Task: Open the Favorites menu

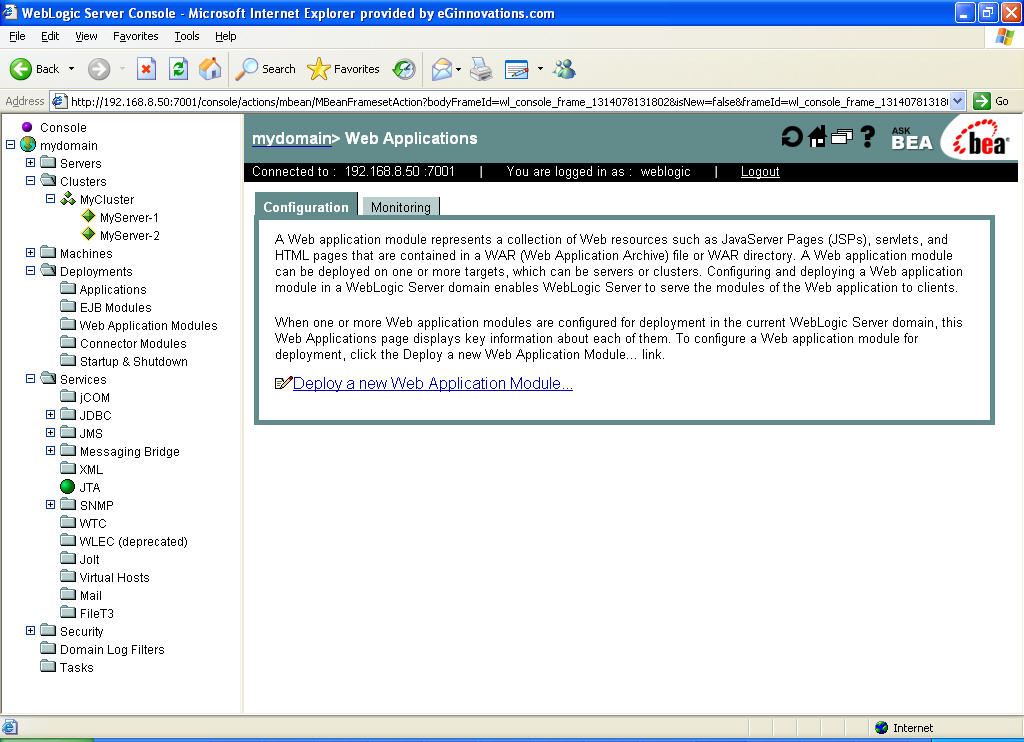Action: click(135, 36)
